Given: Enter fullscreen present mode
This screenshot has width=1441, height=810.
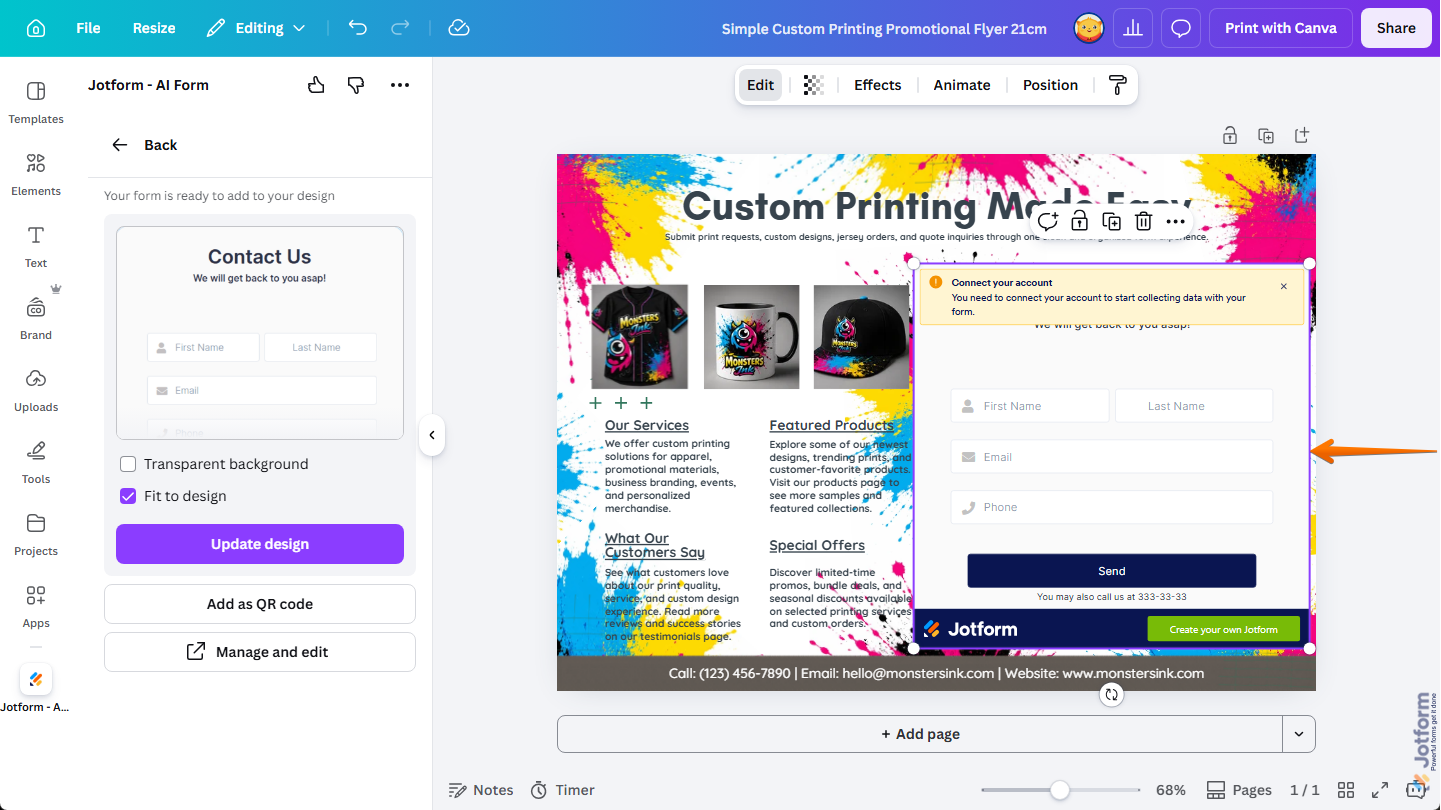Looking at the screenshot, I should coord(1380,790).
